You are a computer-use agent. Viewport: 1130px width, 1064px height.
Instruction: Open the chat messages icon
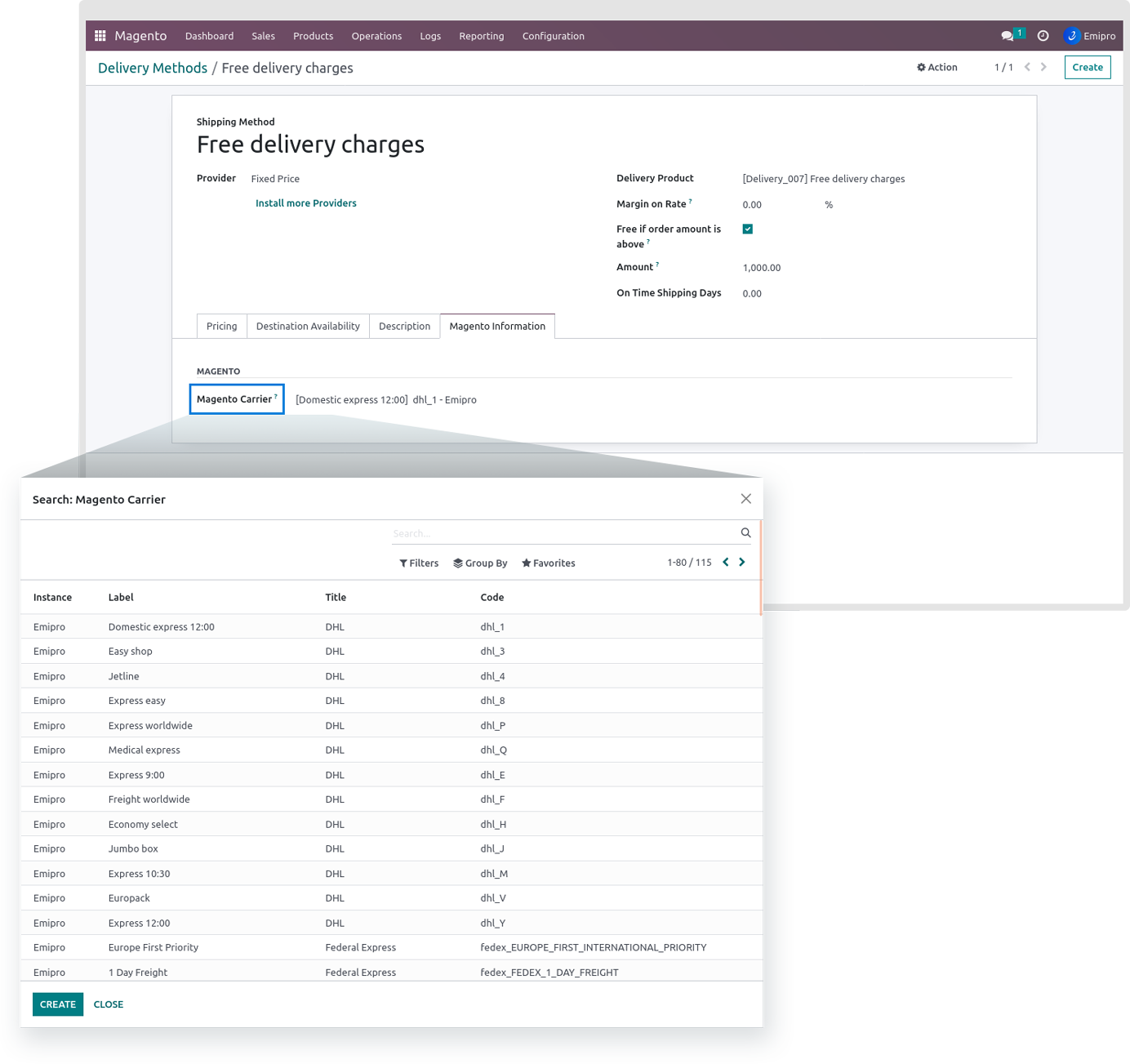coord(1008,36)
